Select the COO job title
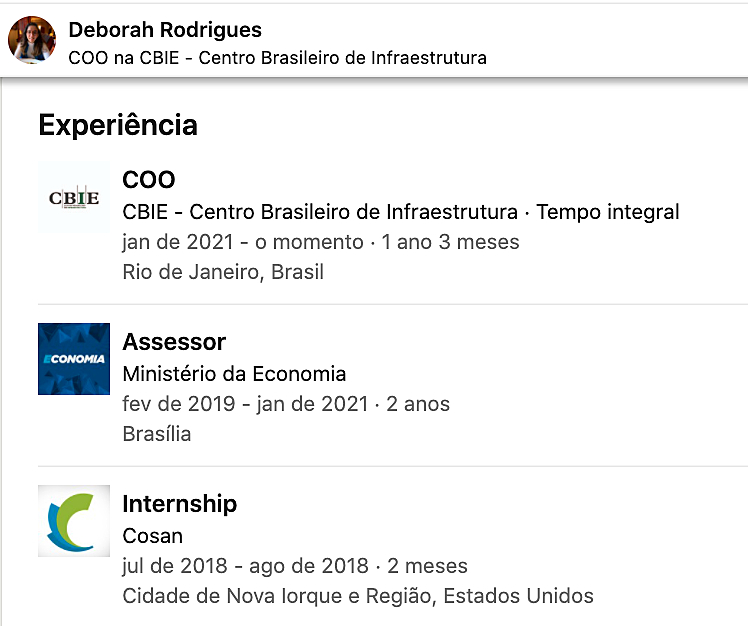Screen dimensions: 748x626 [149, 180]
